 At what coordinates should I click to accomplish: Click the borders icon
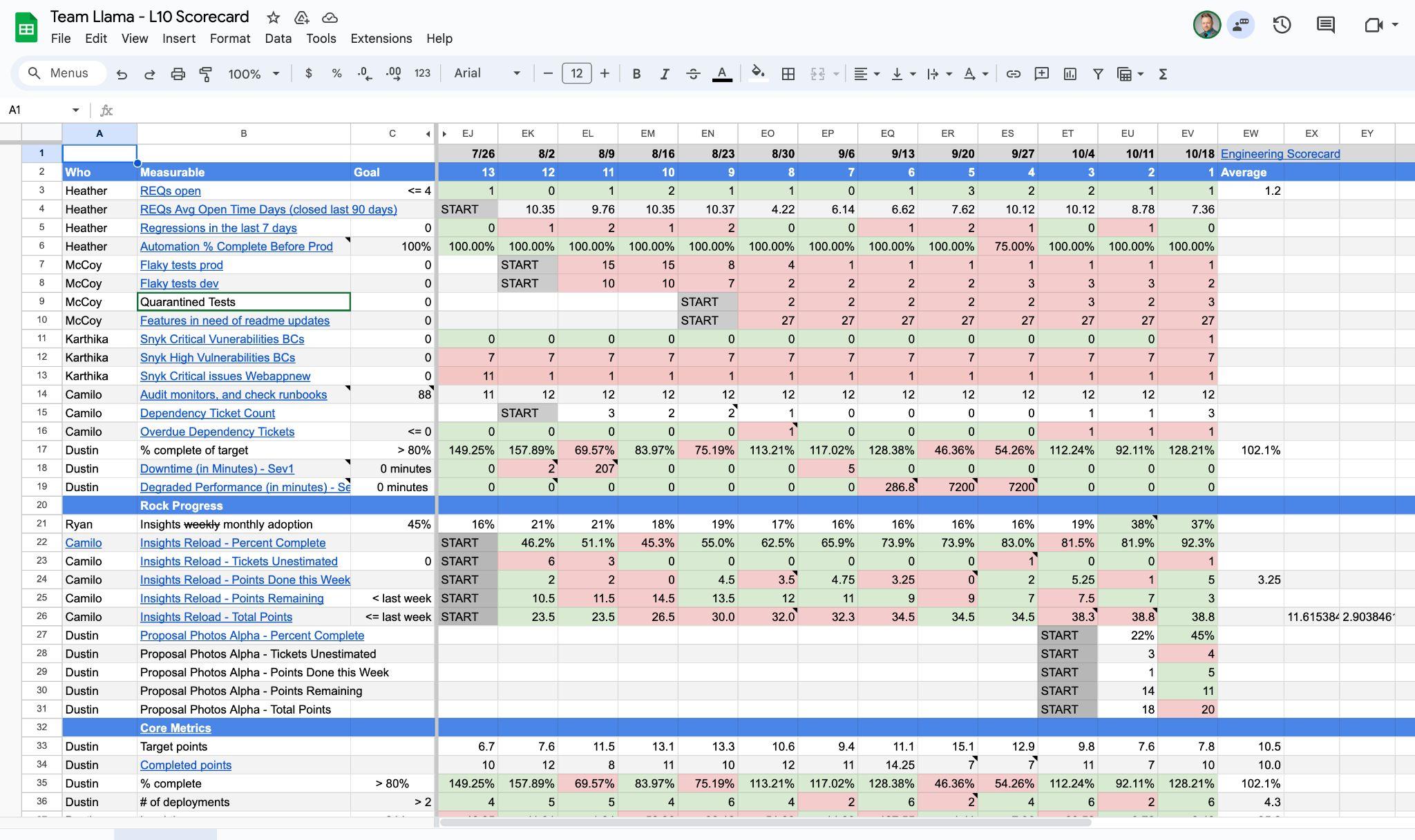(x=788, y=74)
